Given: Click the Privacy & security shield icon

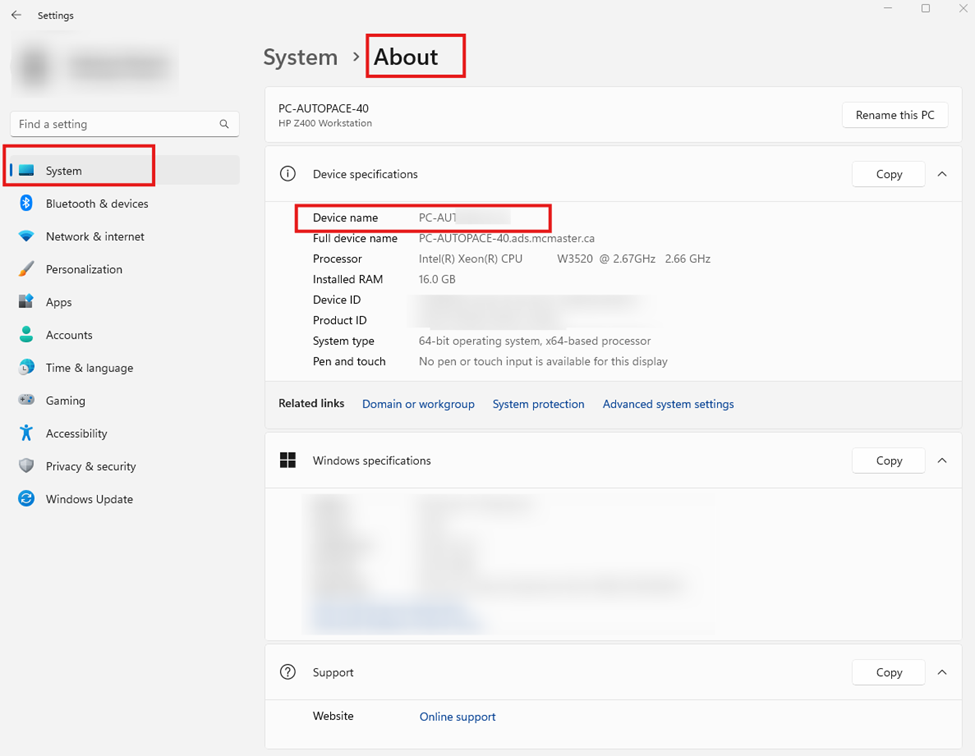Looking at the screenshot, I should (x=27, y=467).
